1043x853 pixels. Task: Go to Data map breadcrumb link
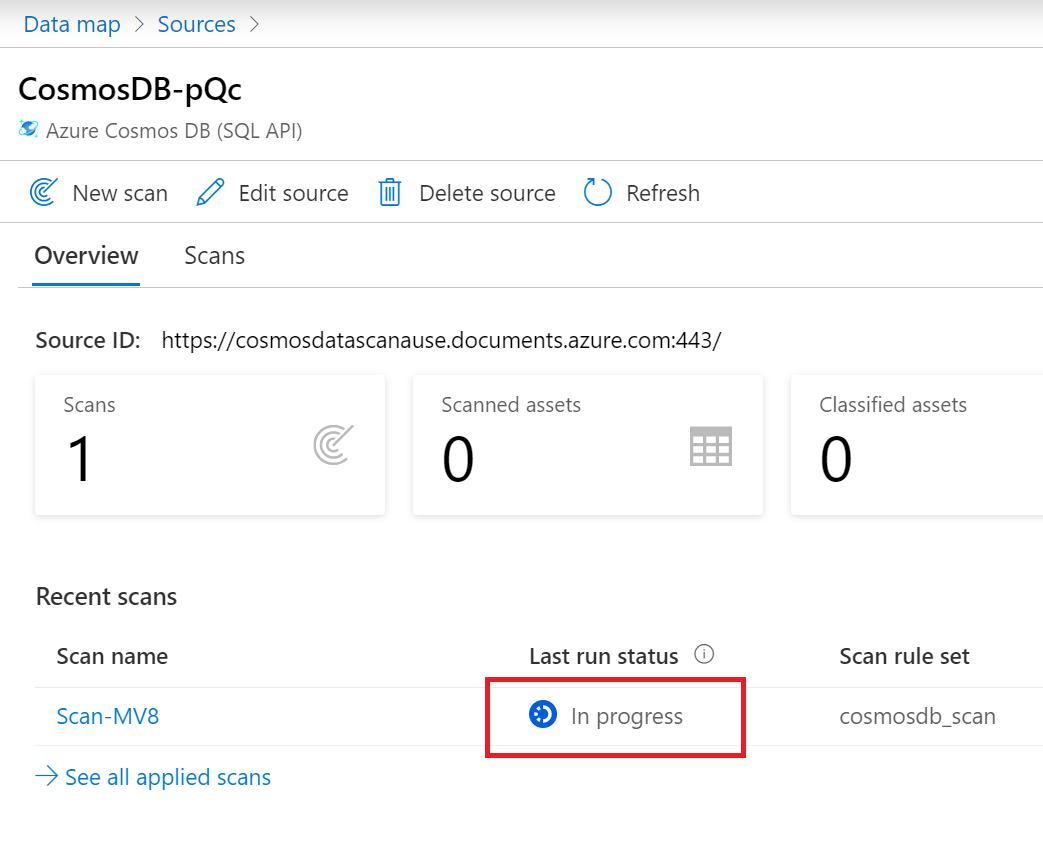(72, 24)
